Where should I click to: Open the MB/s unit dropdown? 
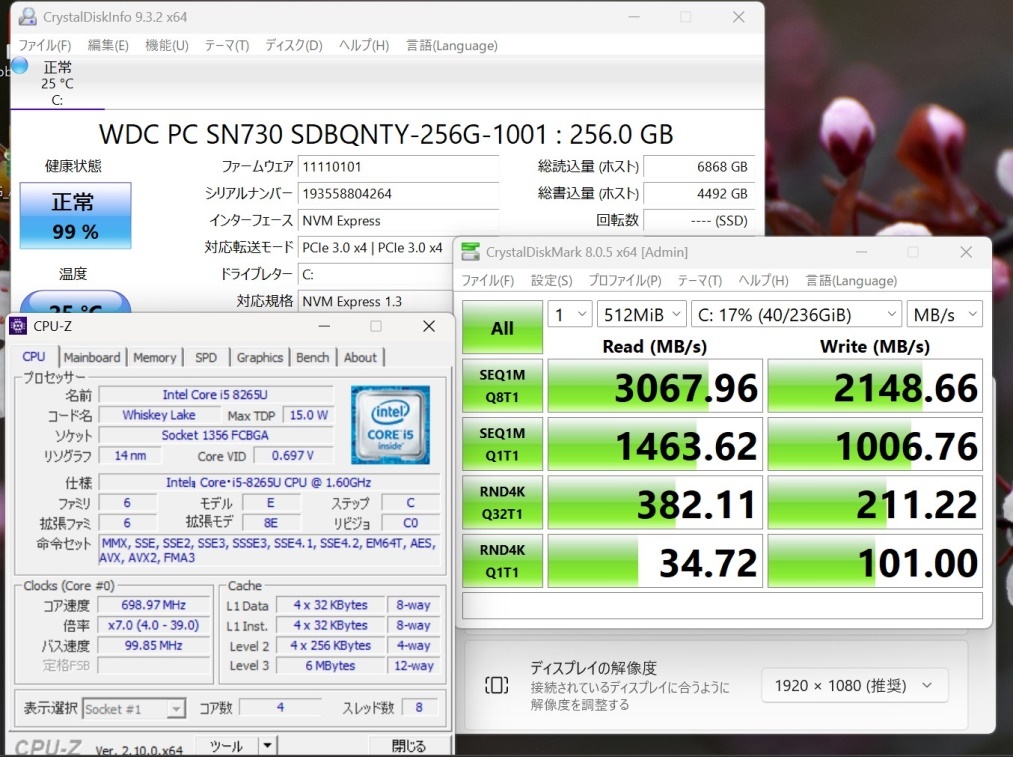click(945, 315)
